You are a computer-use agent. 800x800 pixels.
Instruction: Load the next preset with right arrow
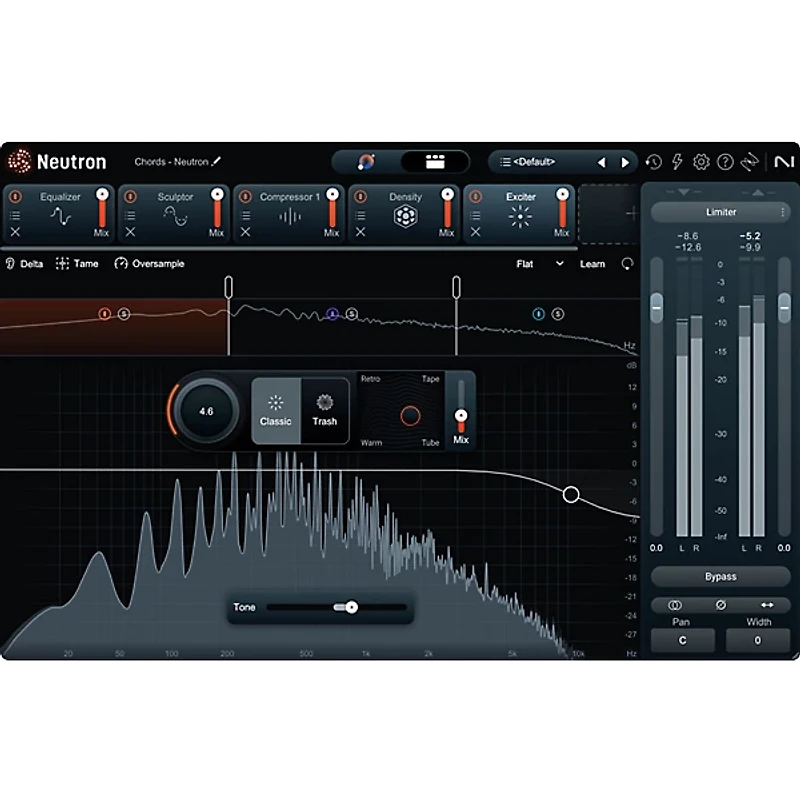[625, 160]
